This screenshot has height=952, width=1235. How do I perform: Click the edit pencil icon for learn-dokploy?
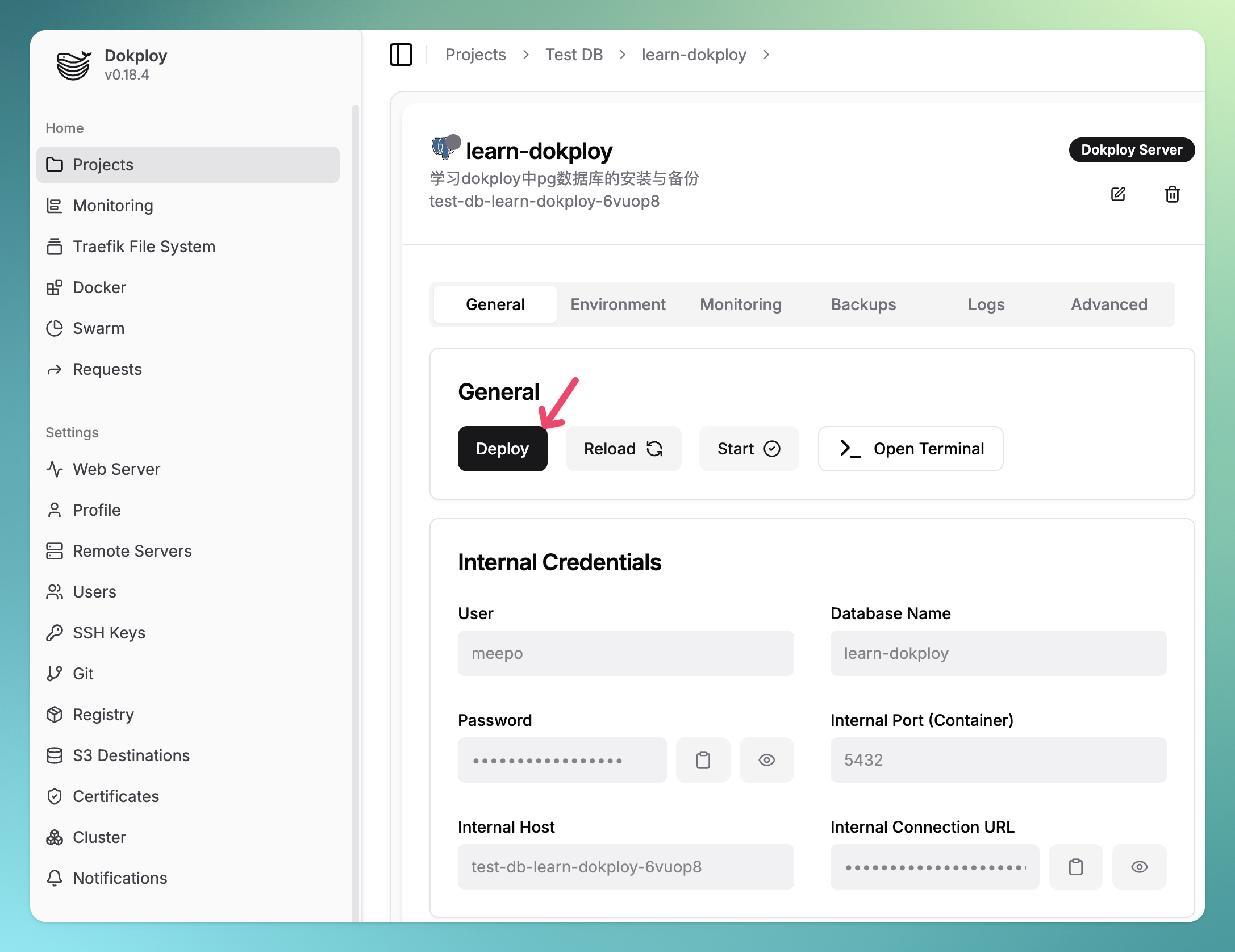coord(1118,194)
